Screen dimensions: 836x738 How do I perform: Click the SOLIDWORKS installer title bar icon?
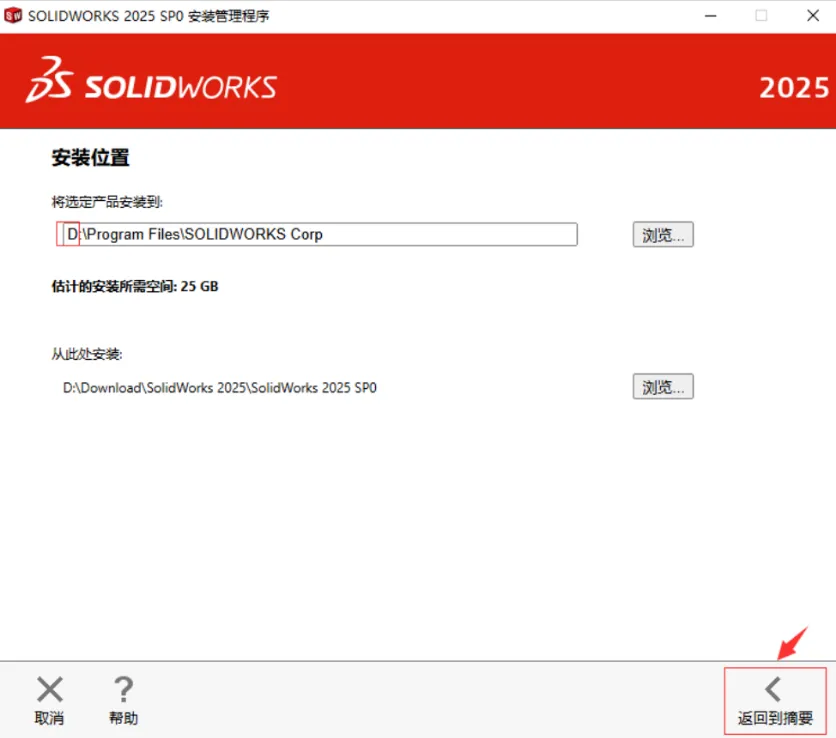[13, 15]
